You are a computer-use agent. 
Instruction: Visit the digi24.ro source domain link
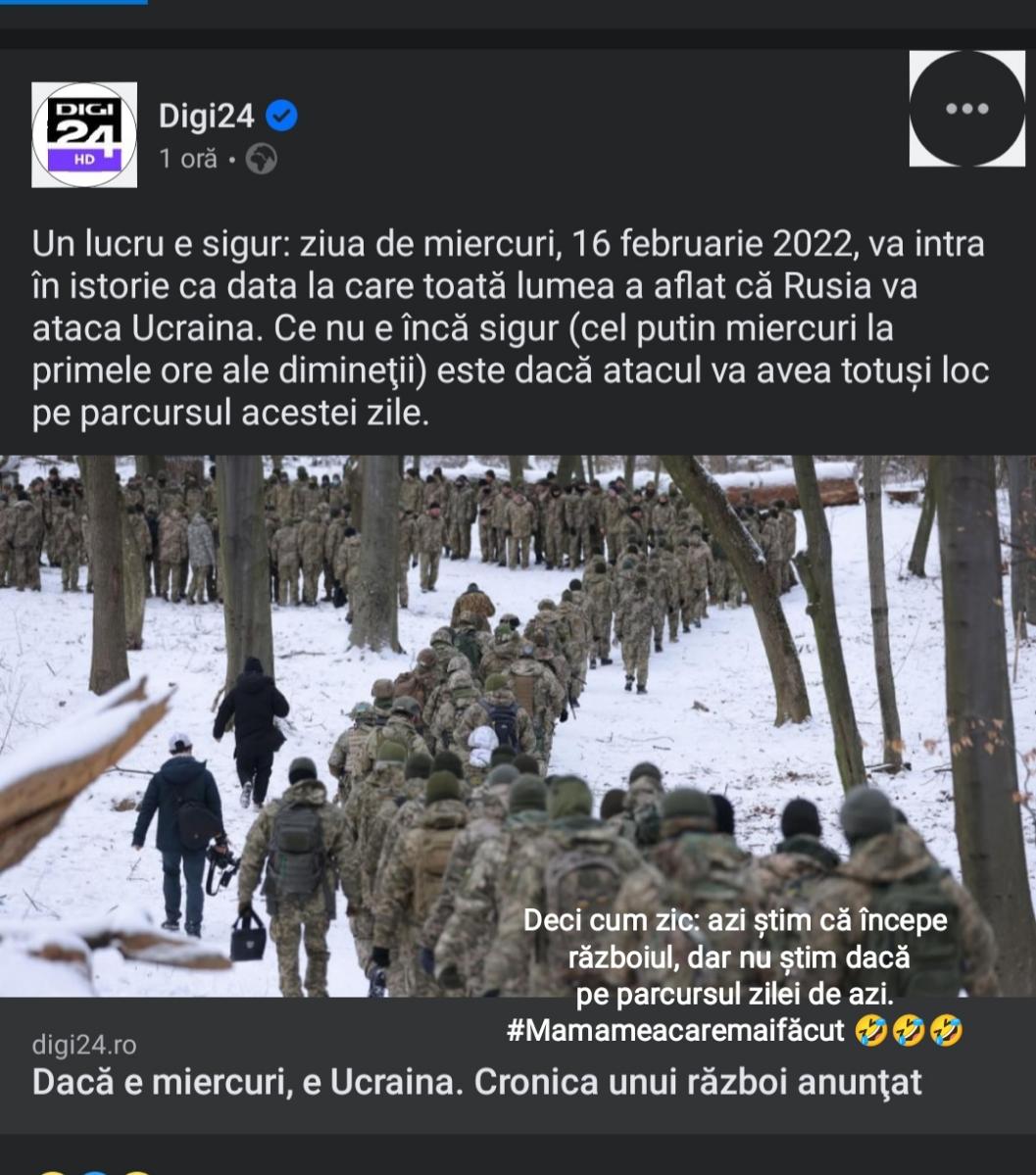(84, 1045)
